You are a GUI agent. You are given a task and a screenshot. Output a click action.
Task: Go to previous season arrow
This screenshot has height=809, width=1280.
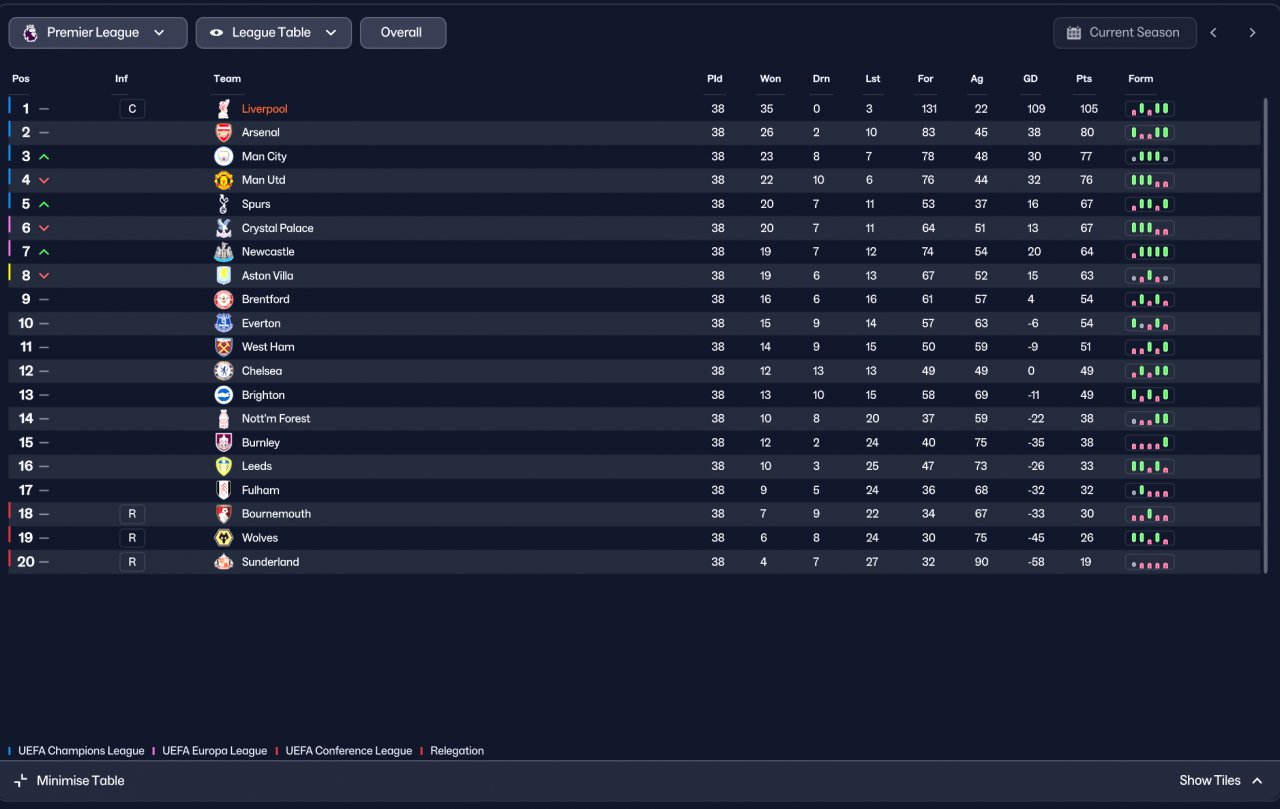(1214, 33)
